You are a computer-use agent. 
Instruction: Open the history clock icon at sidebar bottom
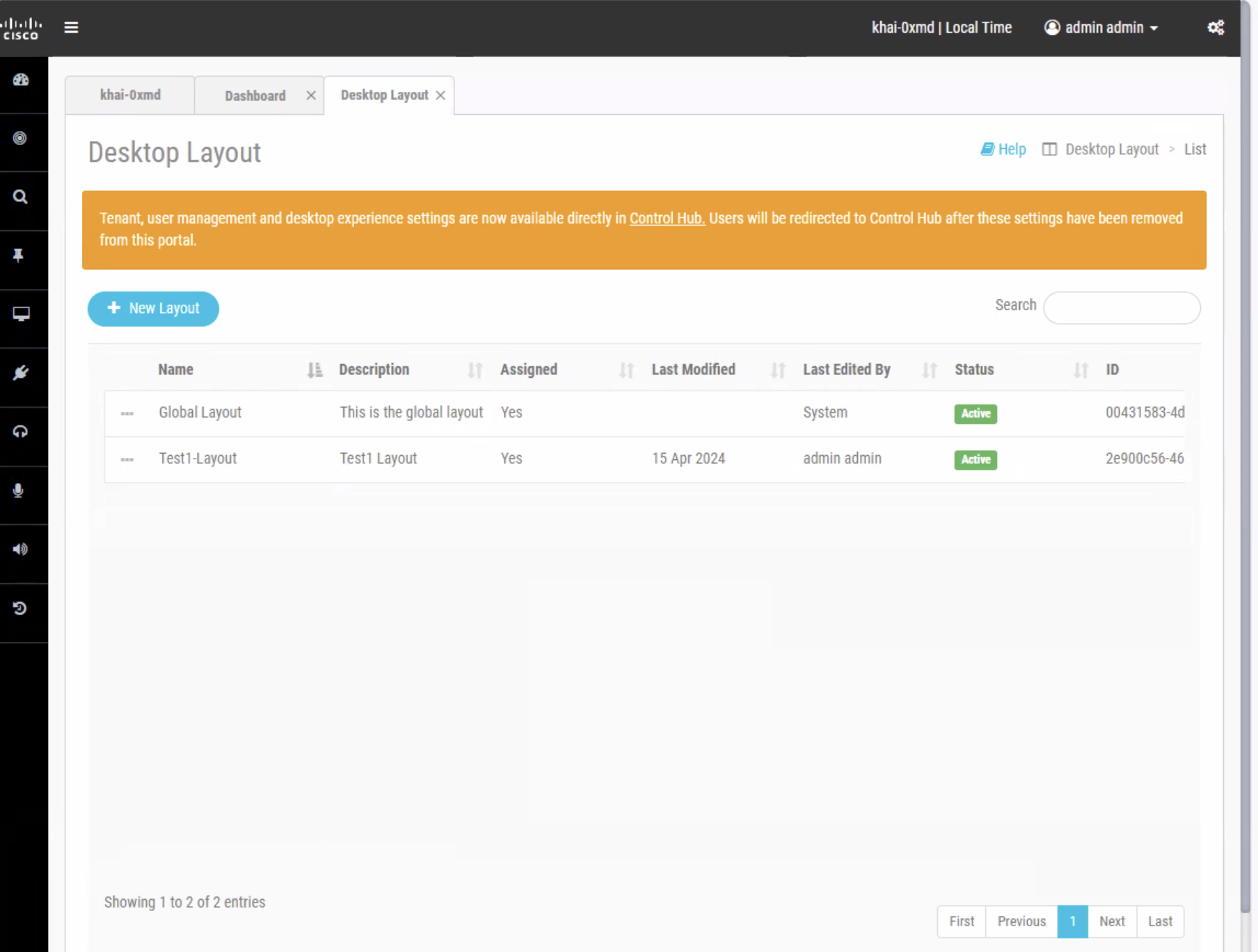(x=19, y=607)
